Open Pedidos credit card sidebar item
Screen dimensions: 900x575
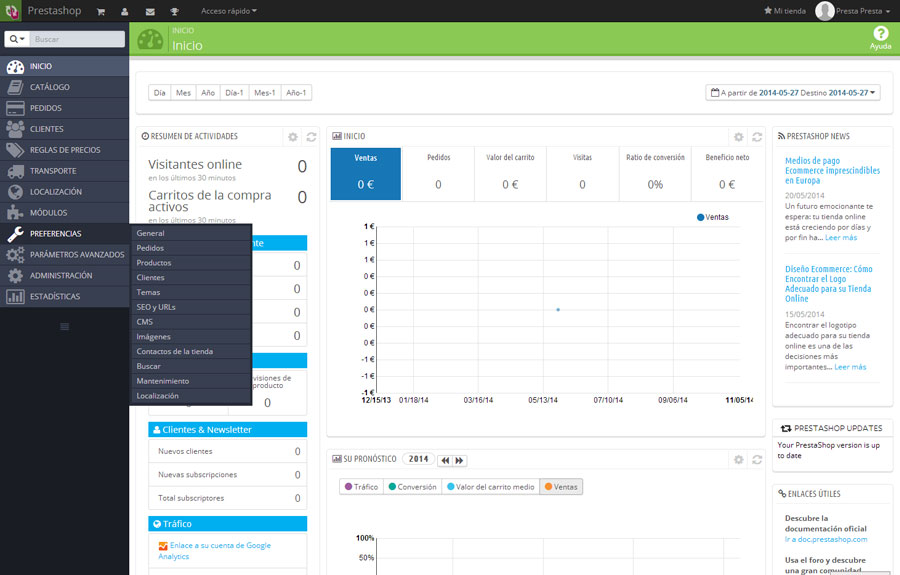pos(64,108)
